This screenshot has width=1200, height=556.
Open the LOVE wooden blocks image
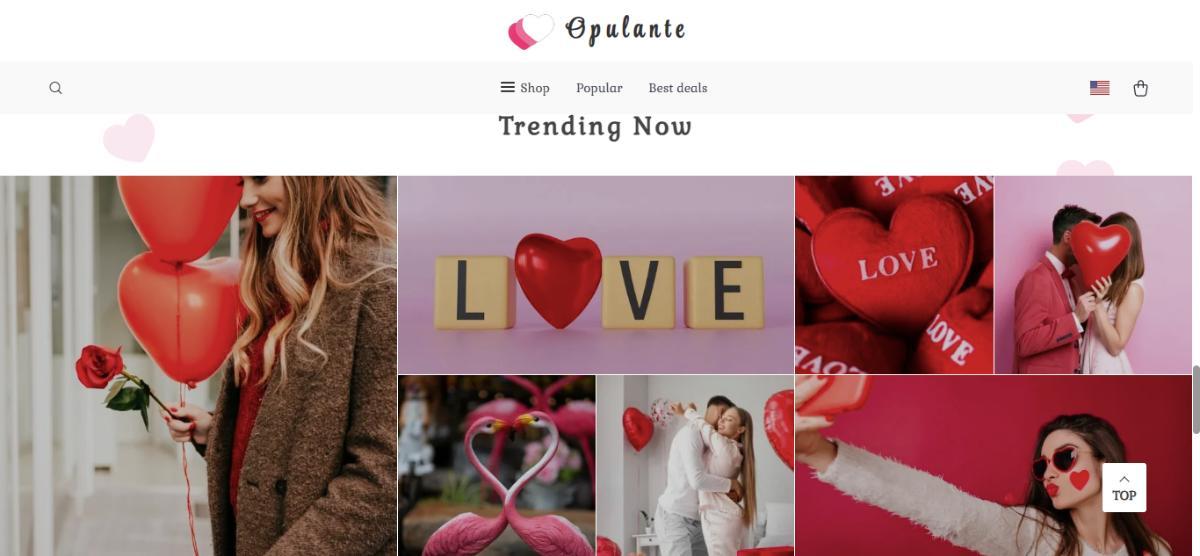coord(596,275)
